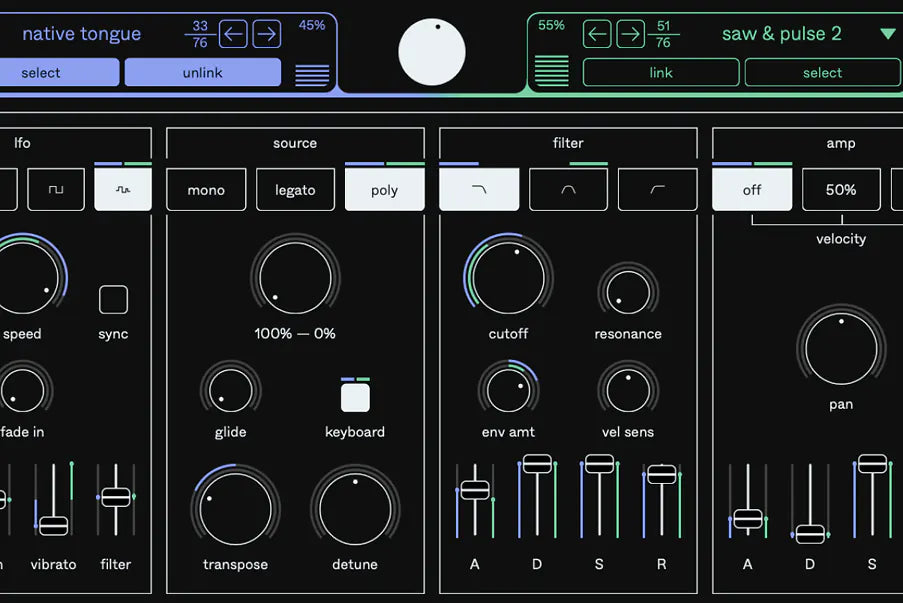Viewport: 903px width, 603px height.
Task: Choose the sample-and-hold LFO shape
Action: 123,190
